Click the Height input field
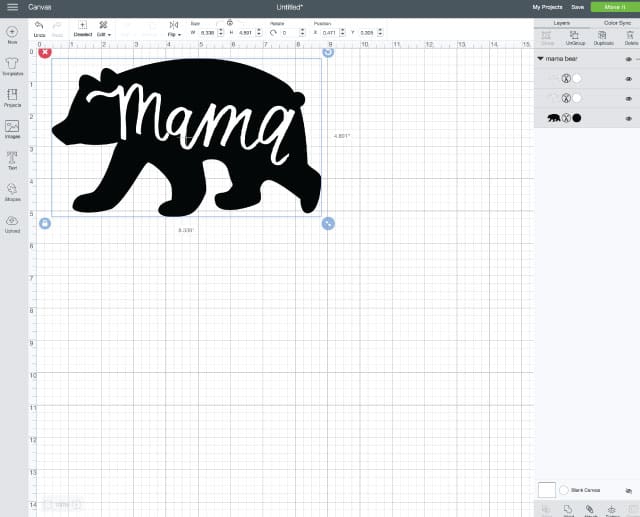 246,32
